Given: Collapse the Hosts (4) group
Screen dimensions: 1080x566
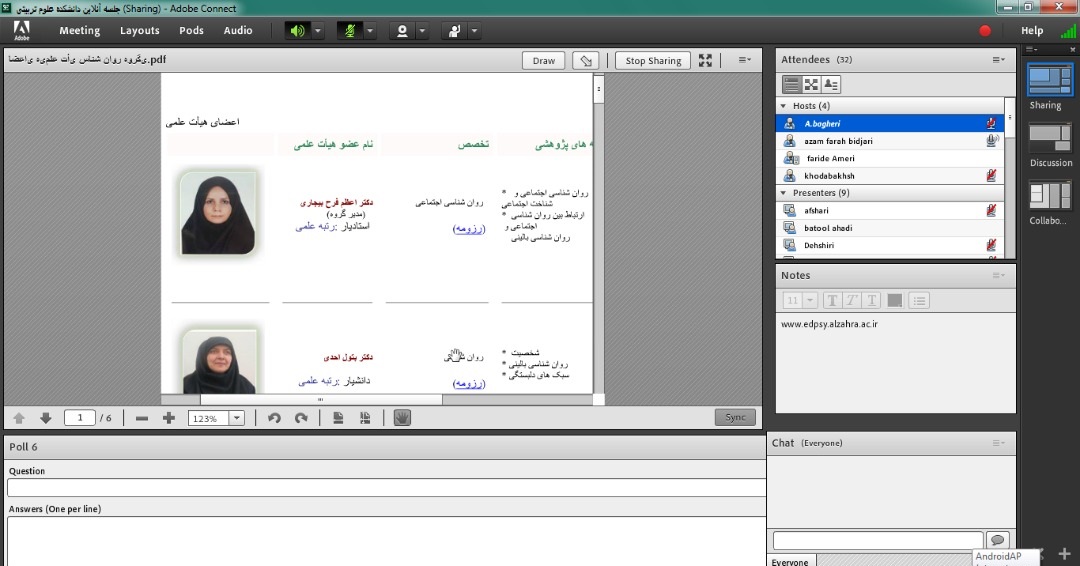Looking at the screenshot, I should point(783,106).
